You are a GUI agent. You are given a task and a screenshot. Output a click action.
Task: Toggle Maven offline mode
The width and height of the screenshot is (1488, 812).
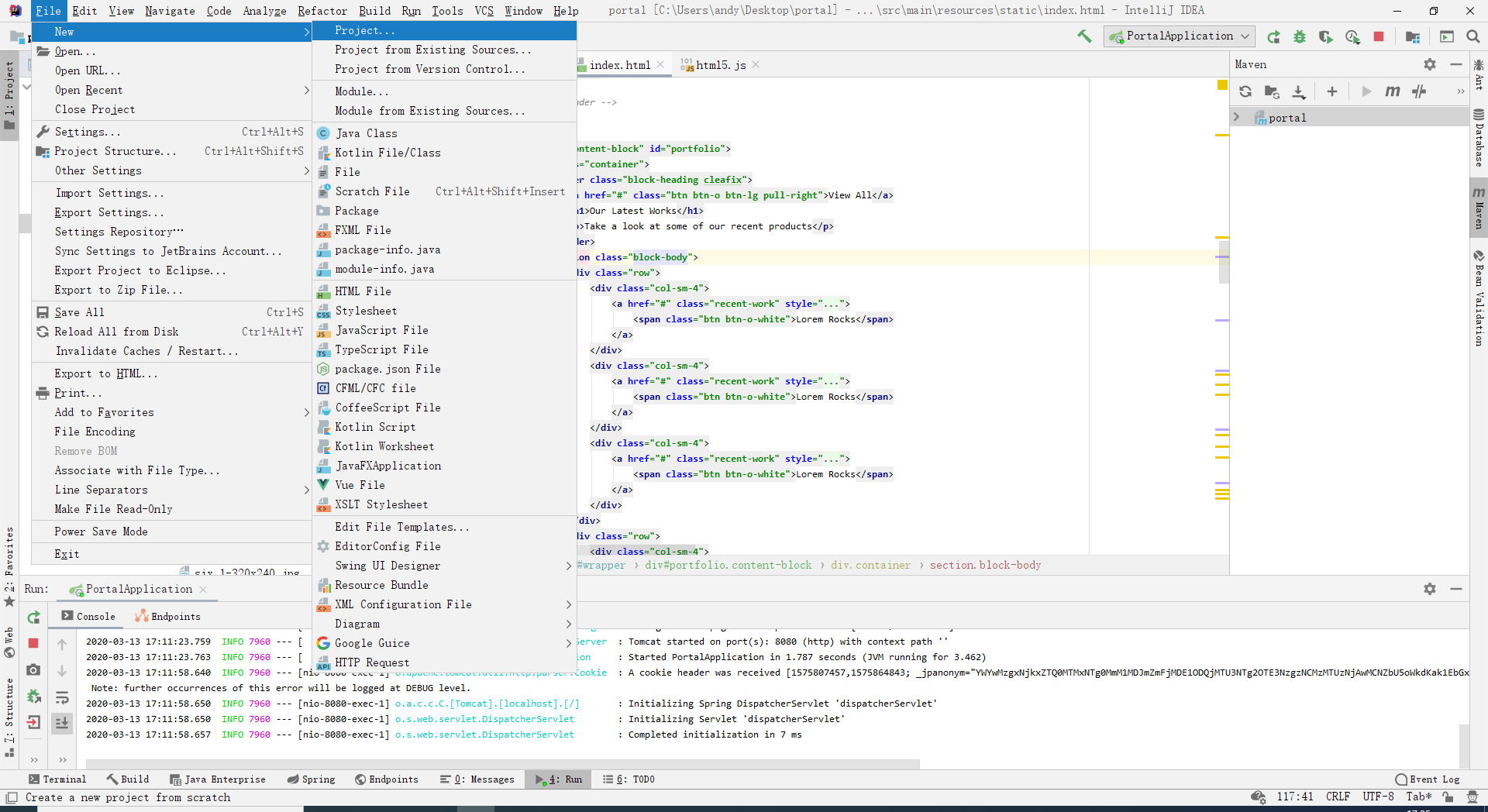[x=1419, y=91]
